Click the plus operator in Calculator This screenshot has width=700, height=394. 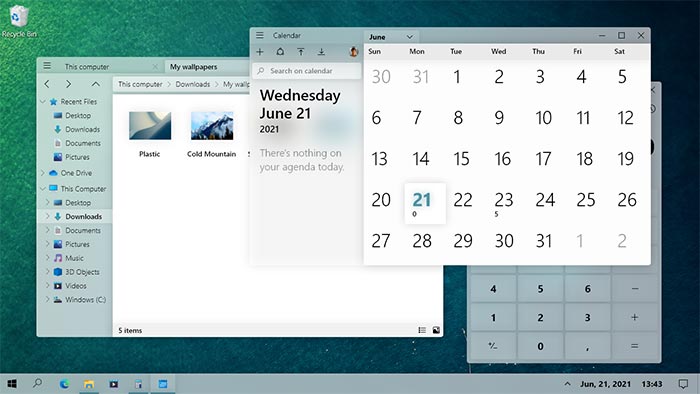(634, 318)
